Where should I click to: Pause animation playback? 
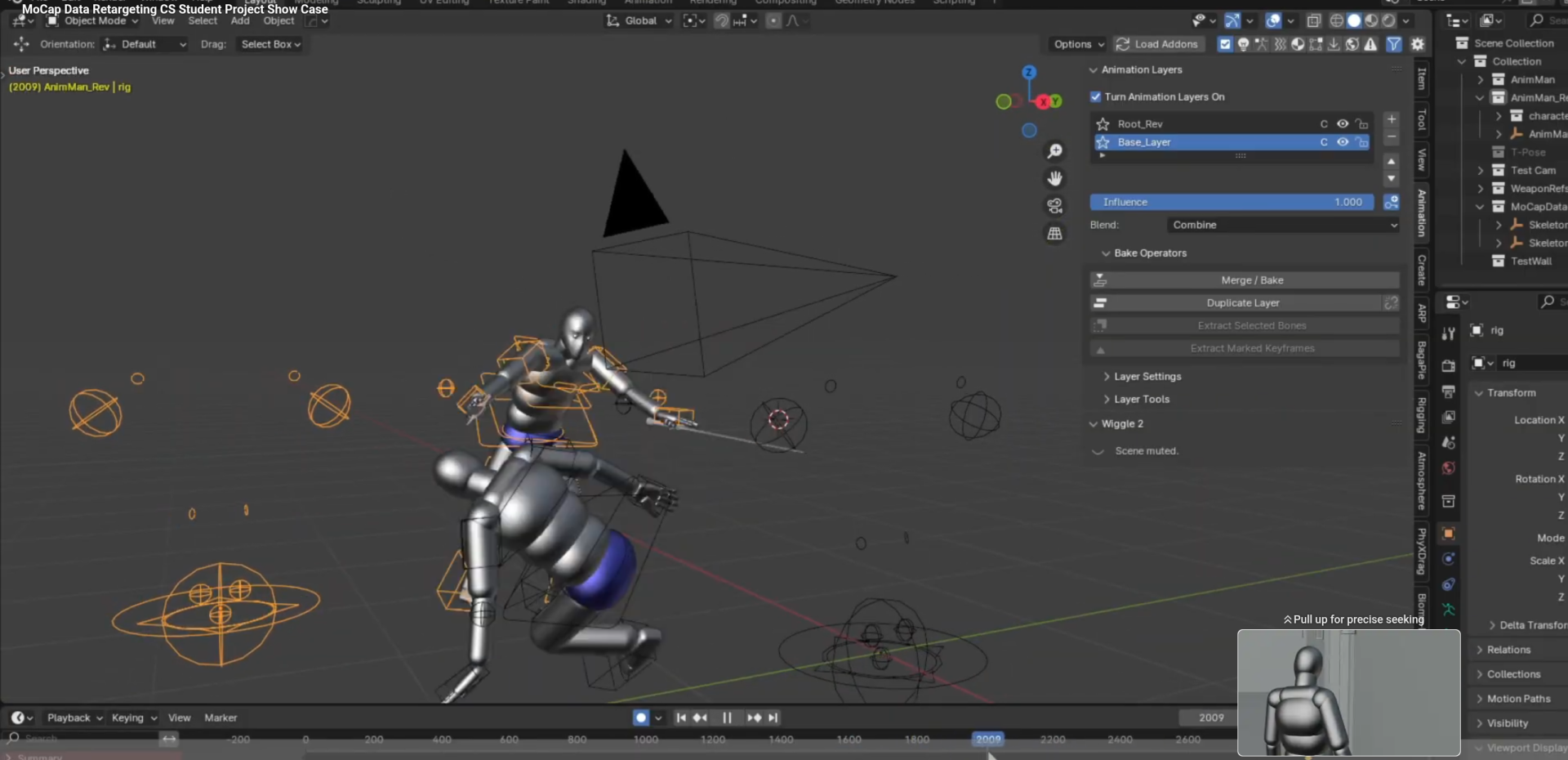726,718
